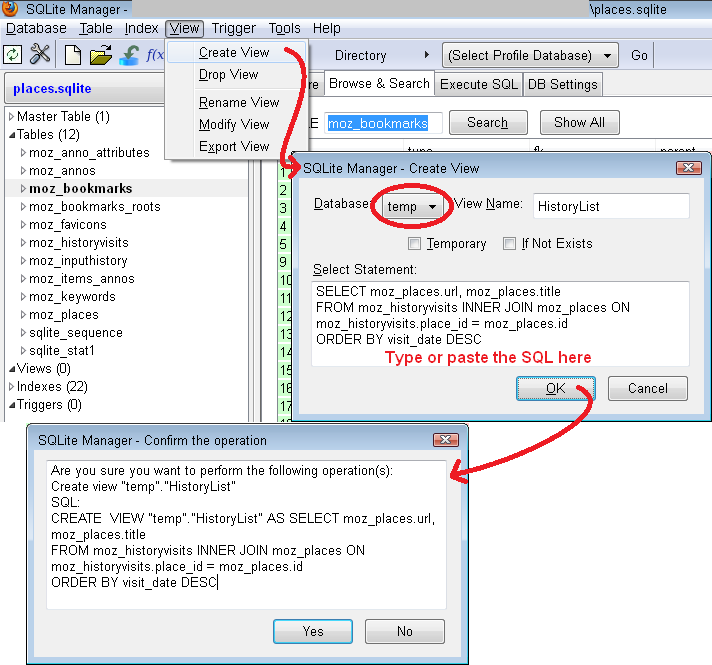
Task: Open the Directory submenu arrow
Action: point(426,55)
